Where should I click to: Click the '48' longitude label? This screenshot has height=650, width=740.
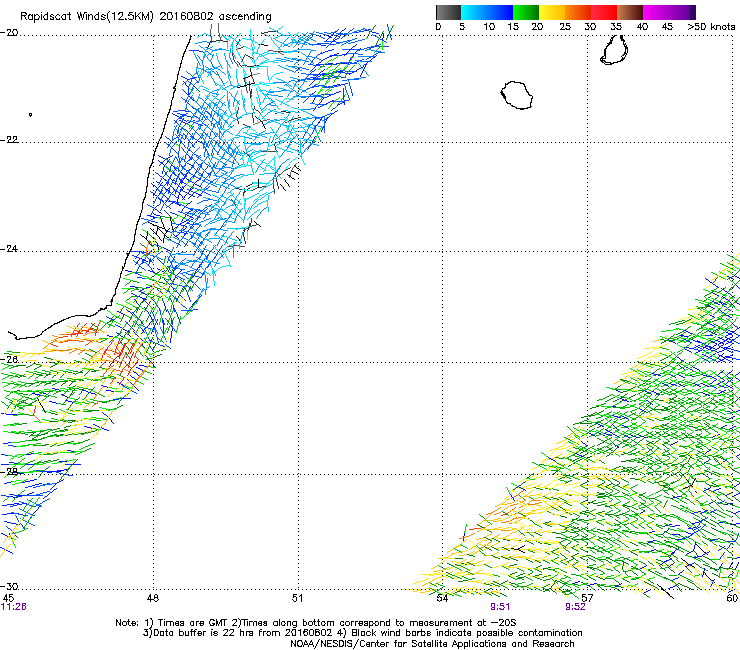point(153,598)
